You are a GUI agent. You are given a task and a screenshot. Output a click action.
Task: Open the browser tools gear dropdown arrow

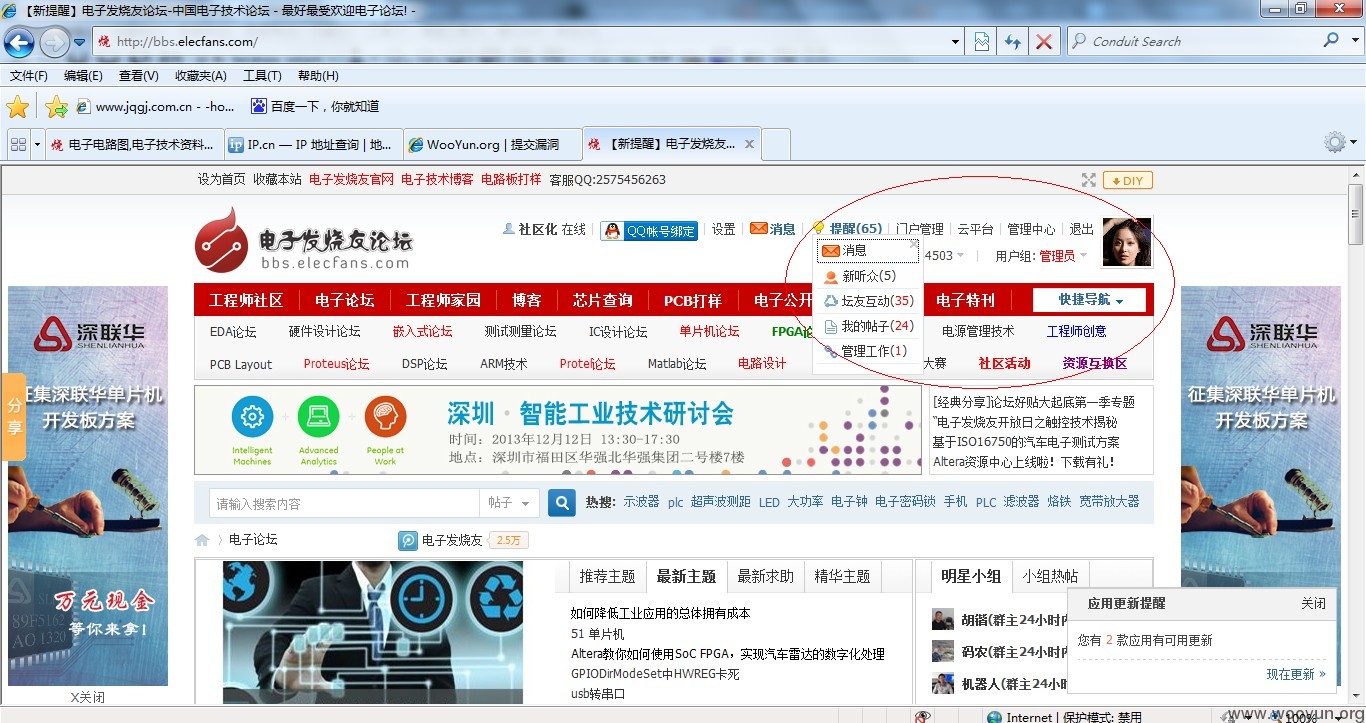tap(1353, 142)
